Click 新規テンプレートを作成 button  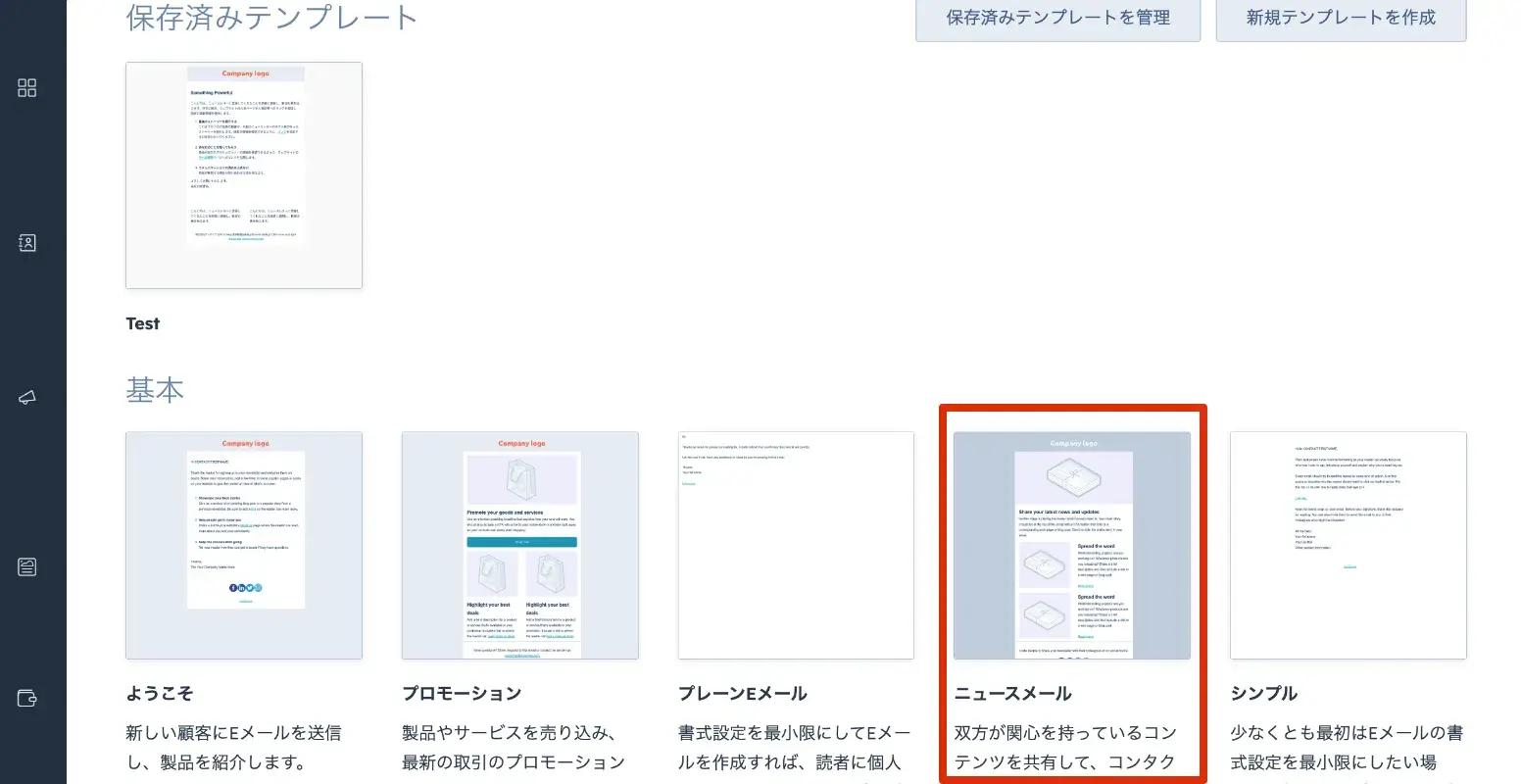[1341, 18]
